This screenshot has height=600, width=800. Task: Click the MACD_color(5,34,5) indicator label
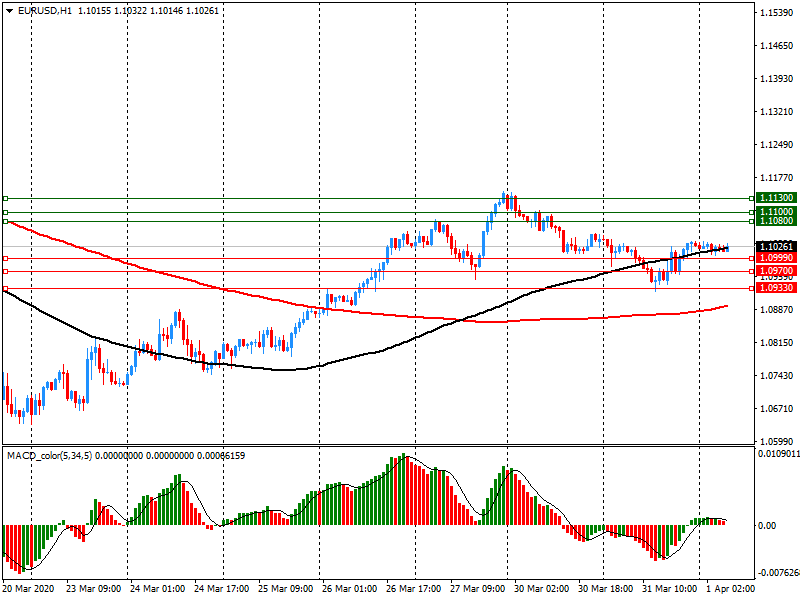coord(49,456)
